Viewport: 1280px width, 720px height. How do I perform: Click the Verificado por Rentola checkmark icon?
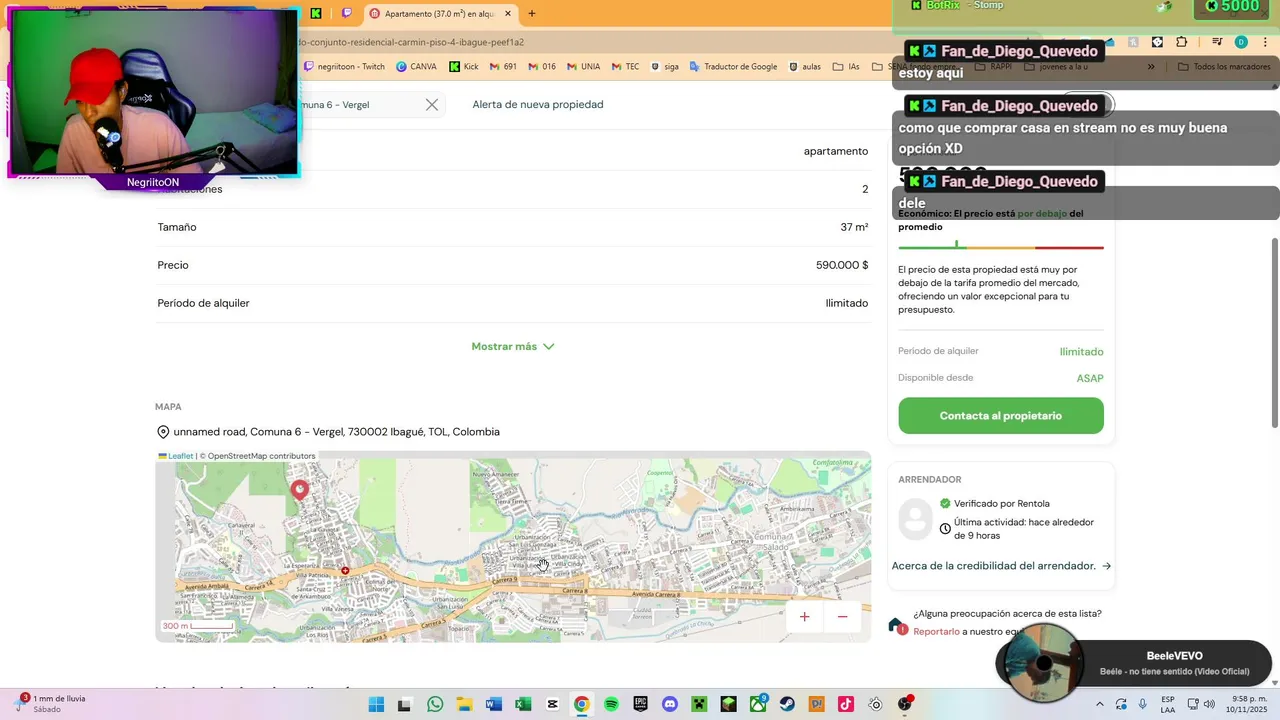(x=945, y=503)
